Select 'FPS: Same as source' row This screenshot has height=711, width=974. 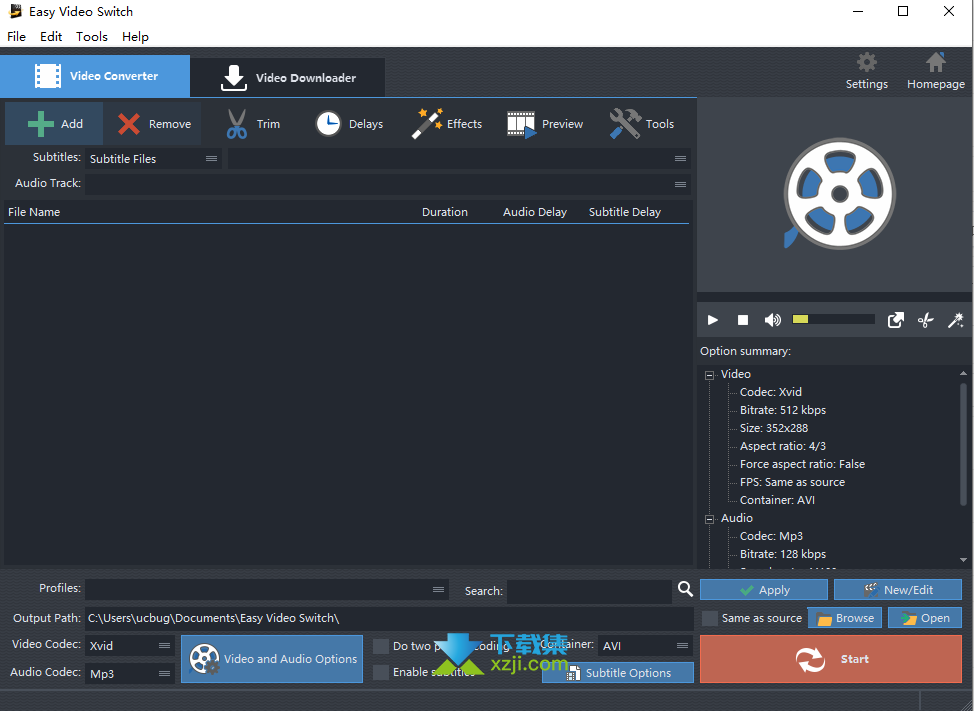(x=793, y=482)
